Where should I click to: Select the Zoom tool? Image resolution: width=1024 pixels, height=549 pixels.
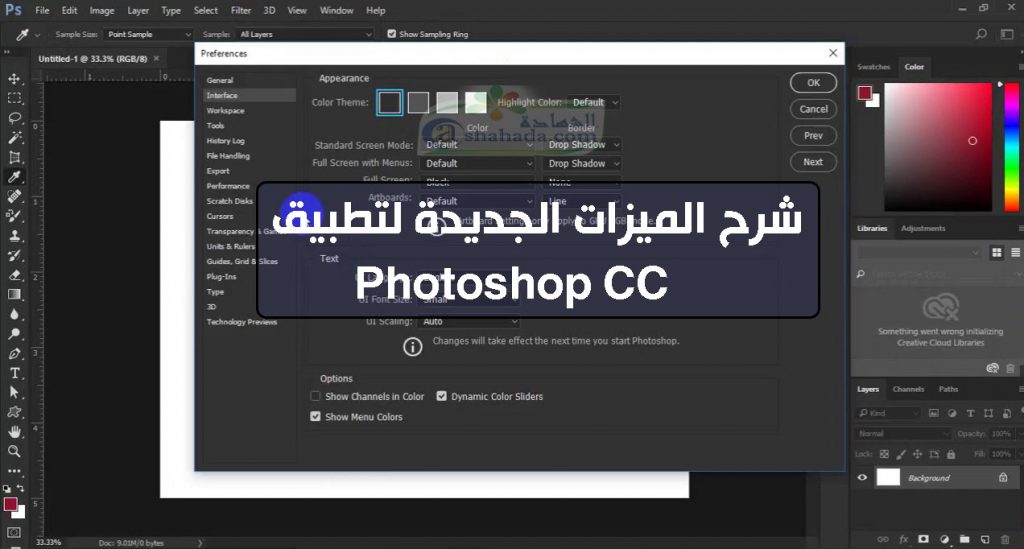tap(15, 451)
